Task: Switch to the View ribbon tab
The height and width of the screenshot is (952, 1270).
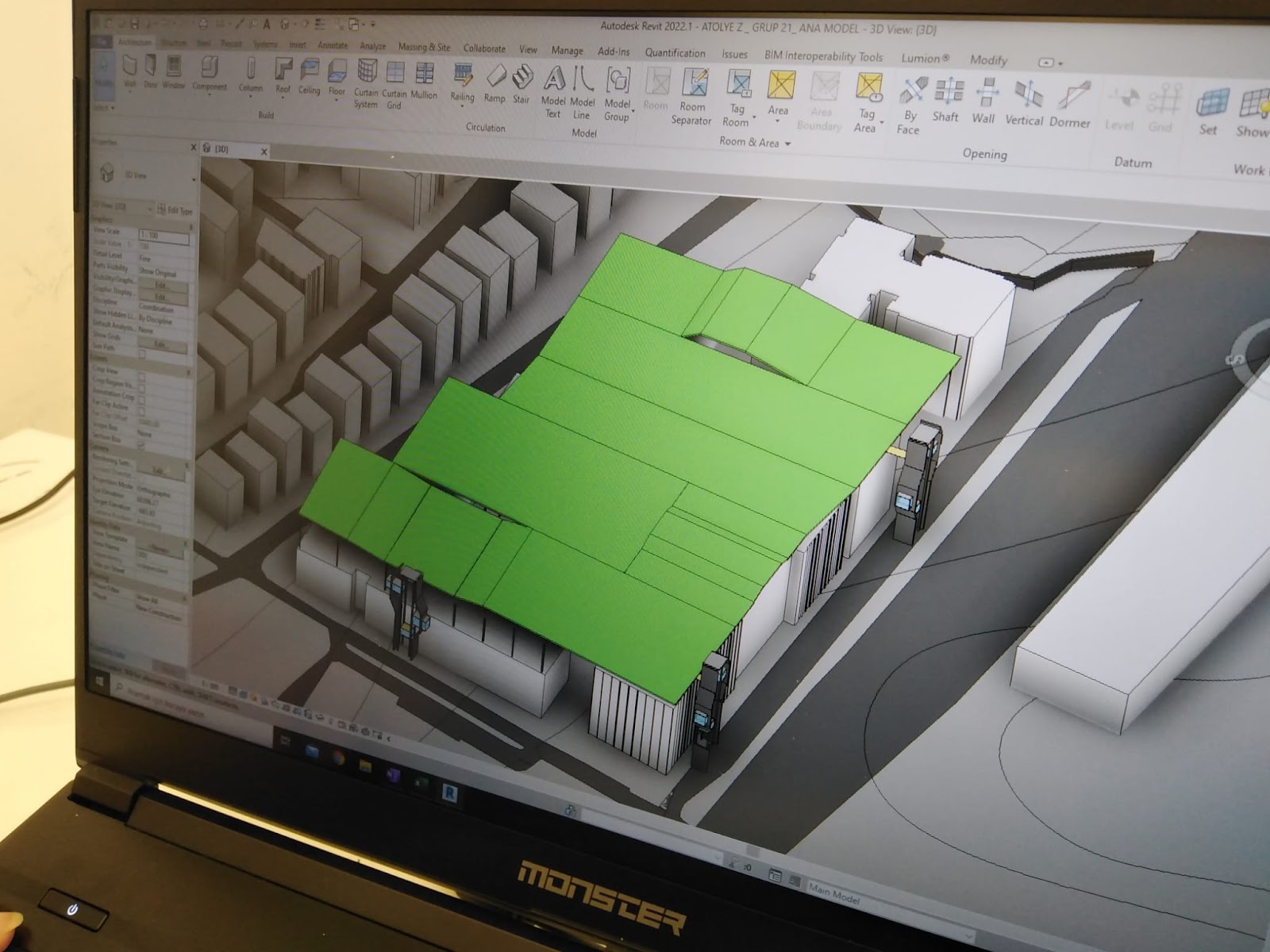Action: click(x=528, y=49)
